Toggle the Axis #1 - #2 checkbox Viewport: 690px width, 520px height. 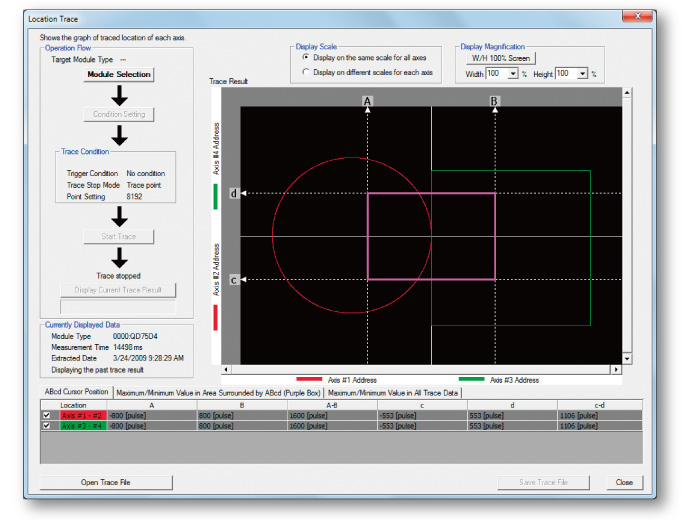click(46, 415)
